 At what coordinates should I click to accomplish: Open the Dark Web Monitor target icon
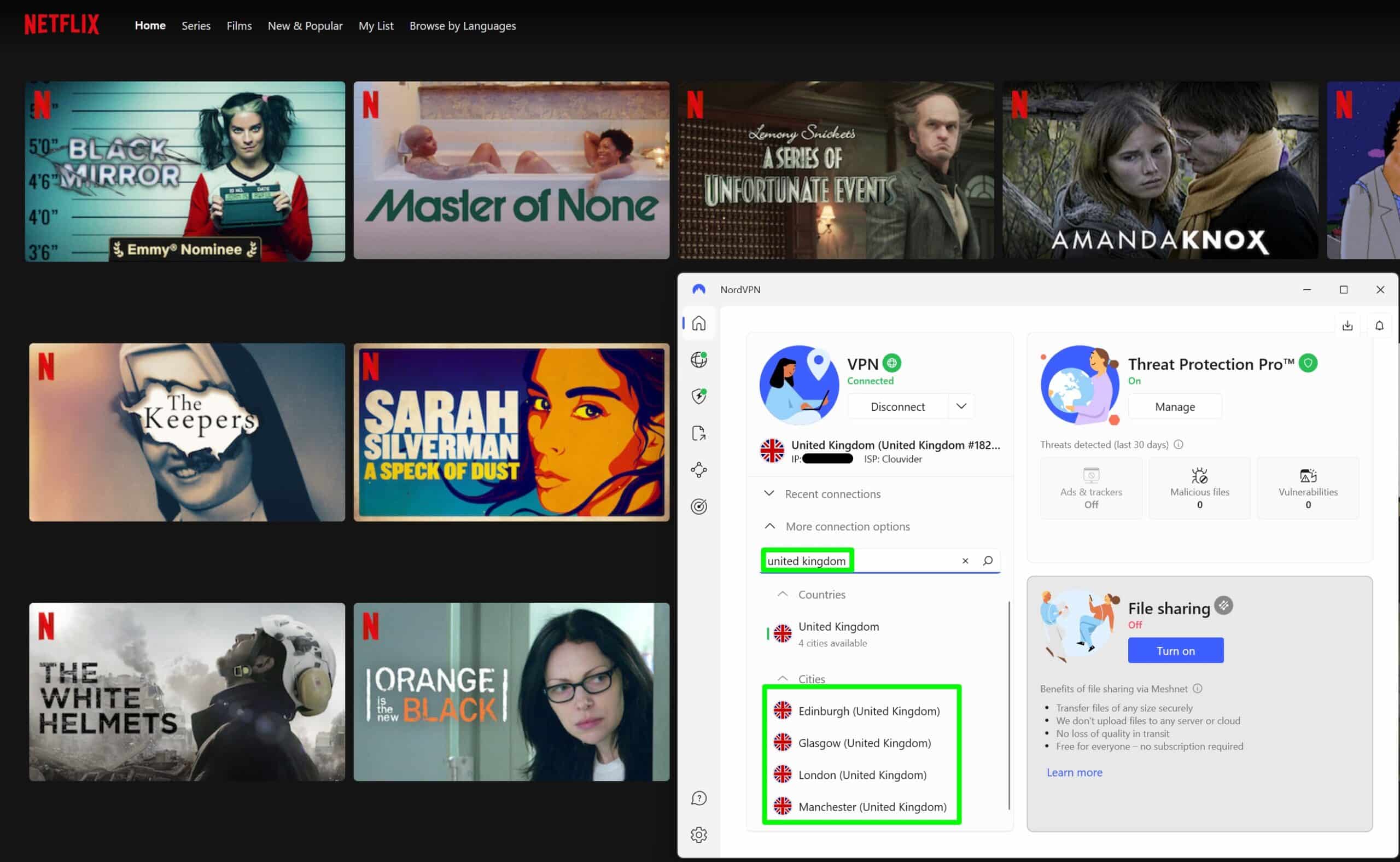(x=698, y=506)
